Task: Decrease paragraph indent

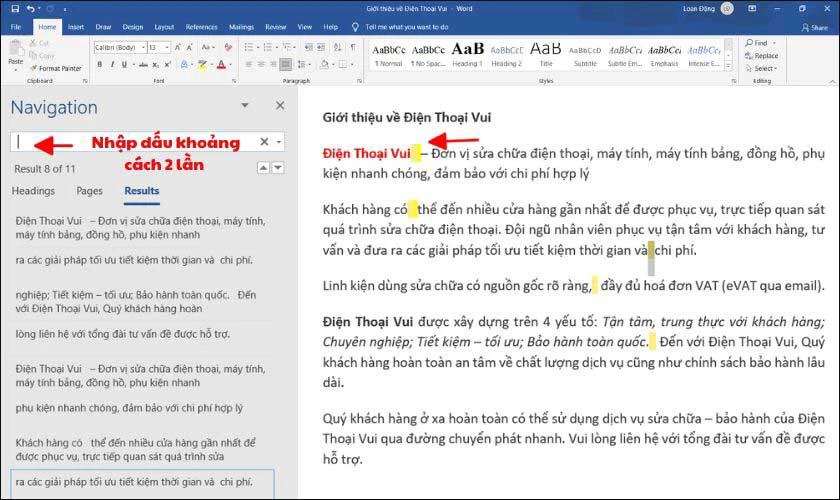Action: [x=309, y=48]
